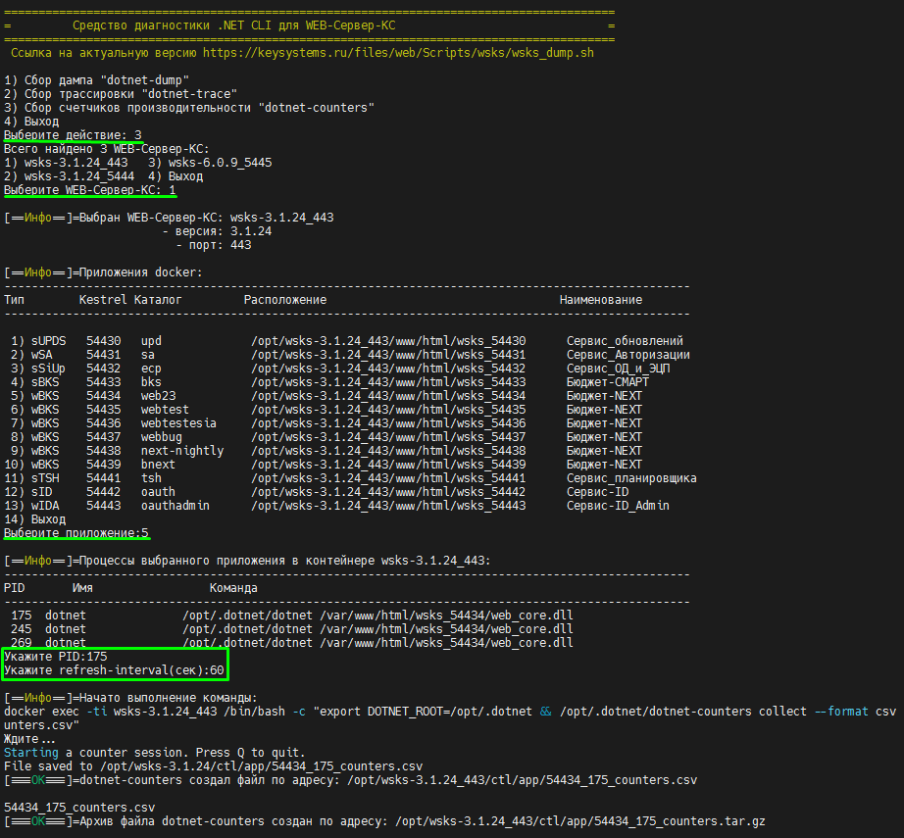Click info line 'Процессы выбранного приложения в контейнере'

pos(247,561)
